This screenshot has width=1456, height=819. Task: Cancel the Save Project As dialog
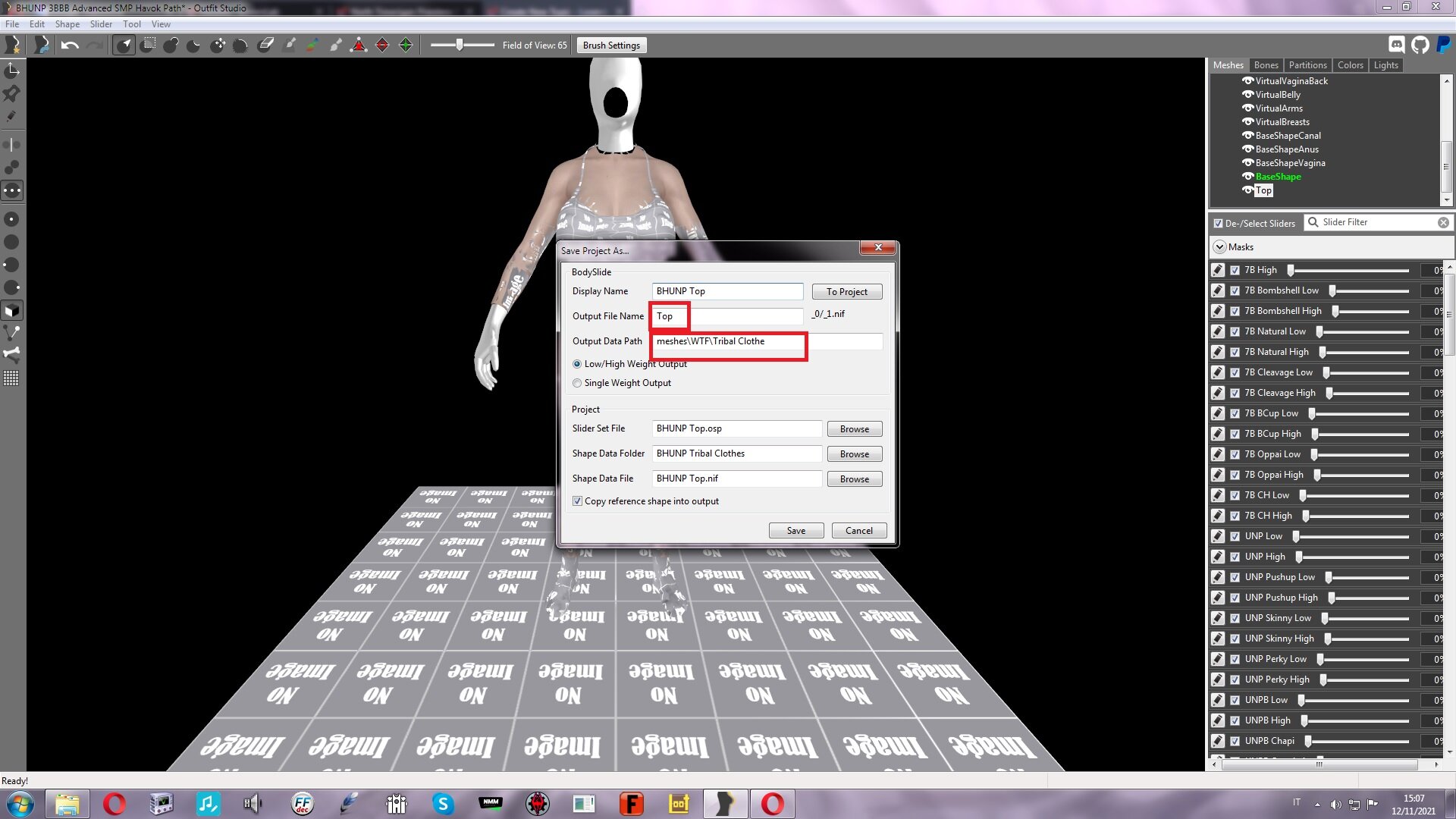[x=859, y=531]
